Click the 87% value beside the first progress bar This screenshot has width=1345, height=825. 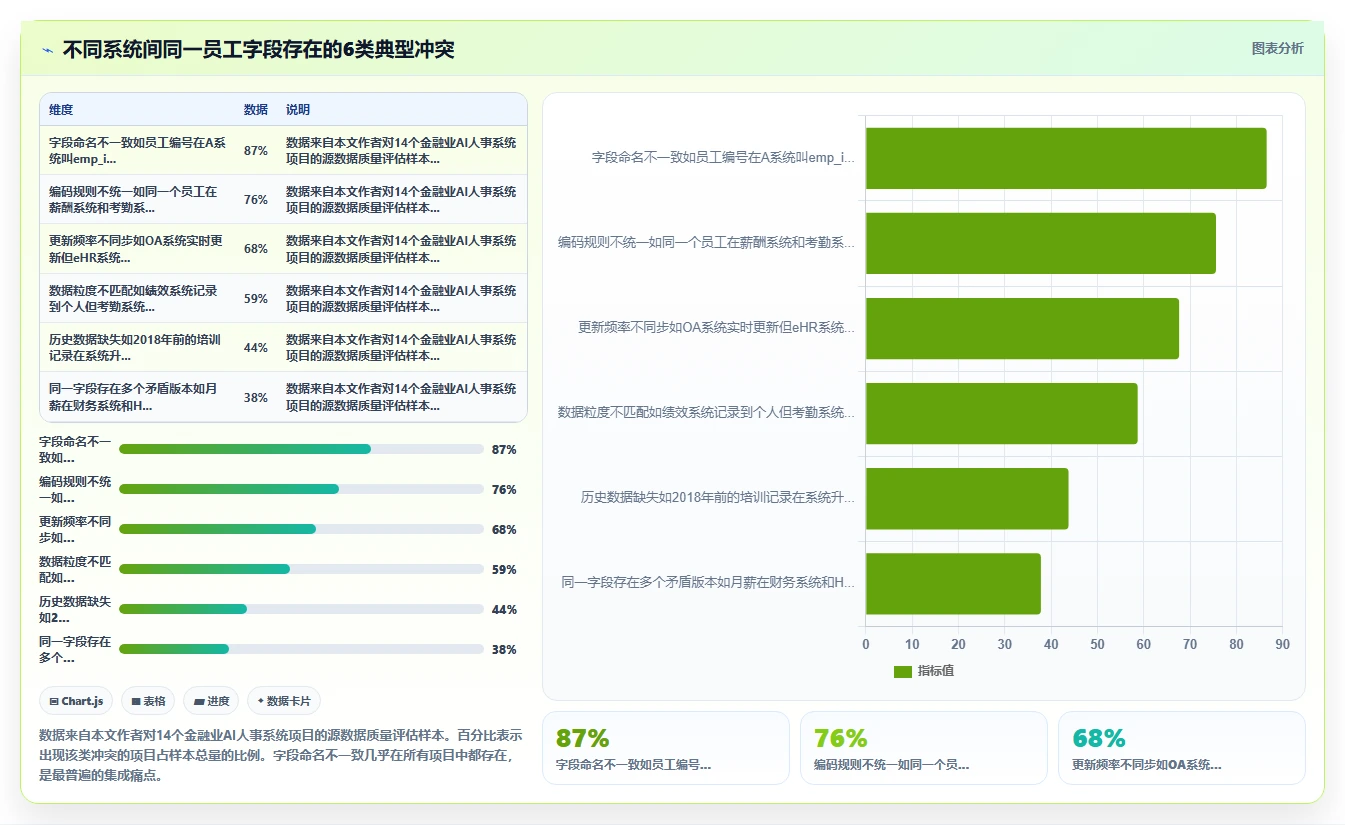coord(504,450)
